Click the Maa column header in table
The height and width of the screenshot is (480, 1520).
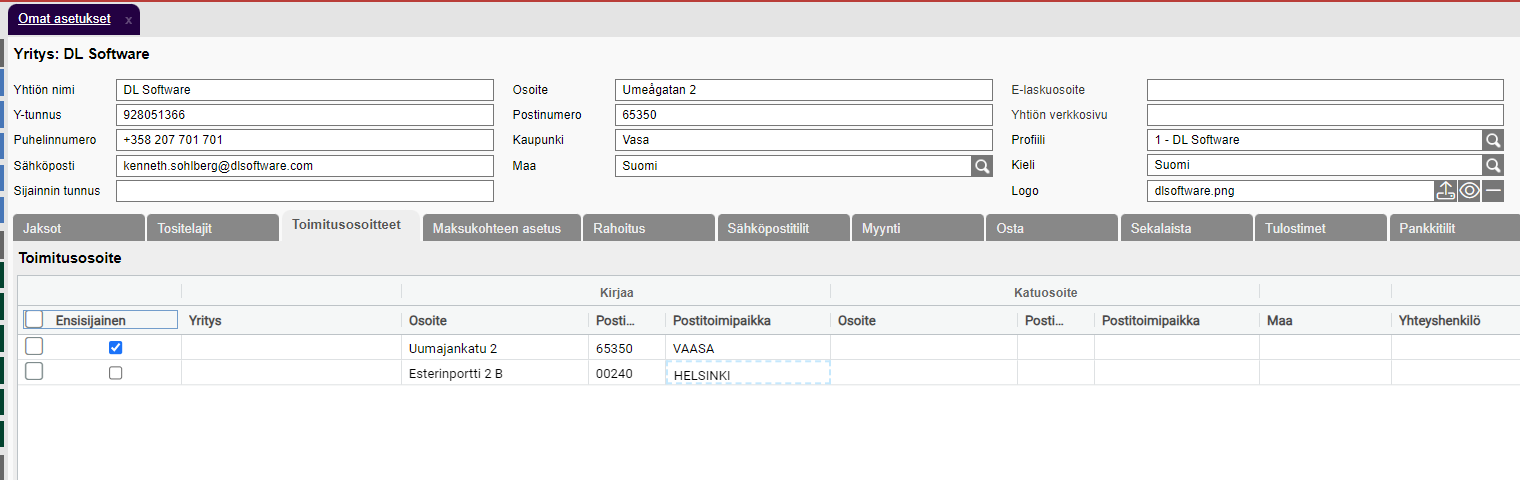pos(1325,320)
